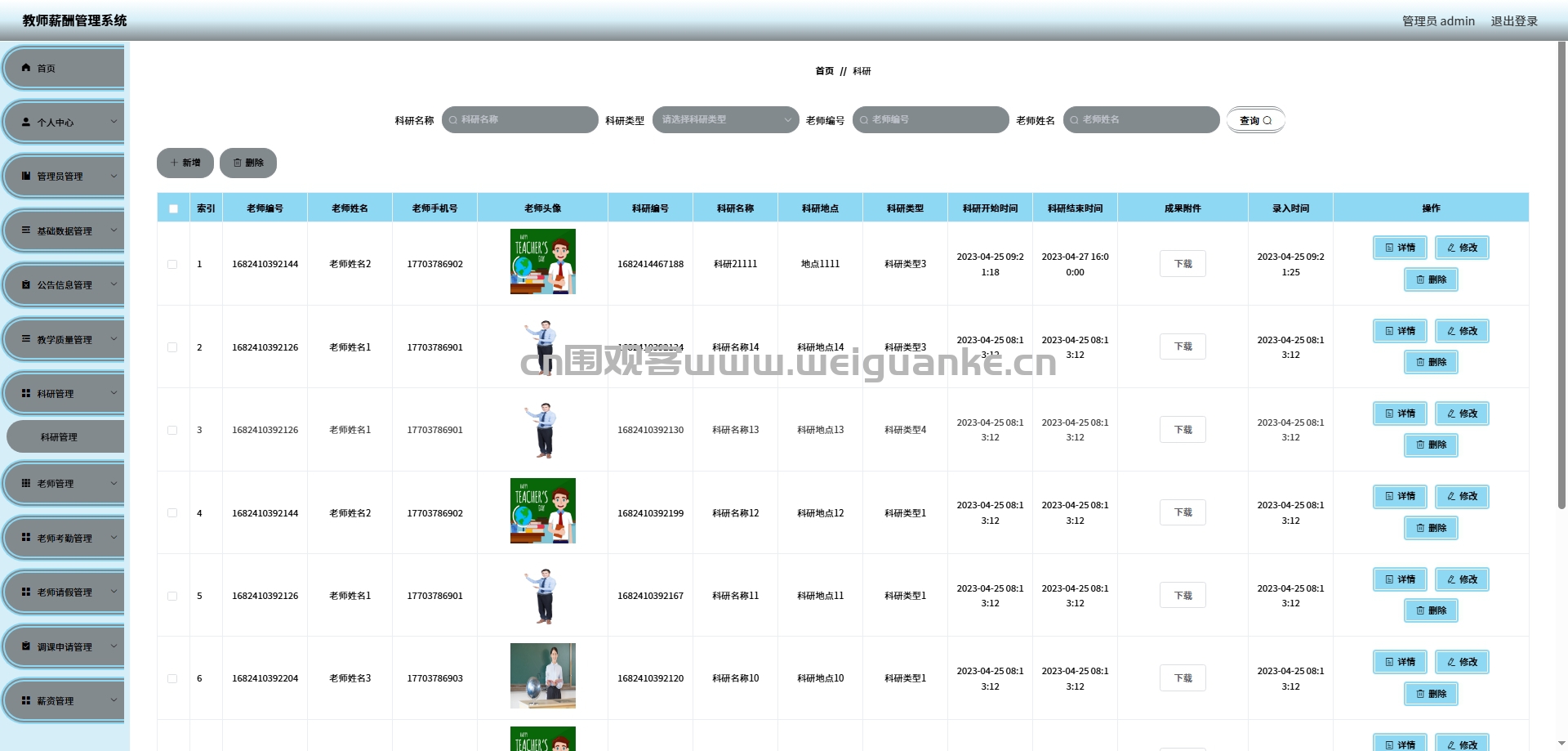Check the checkbox for row 6

172,678
